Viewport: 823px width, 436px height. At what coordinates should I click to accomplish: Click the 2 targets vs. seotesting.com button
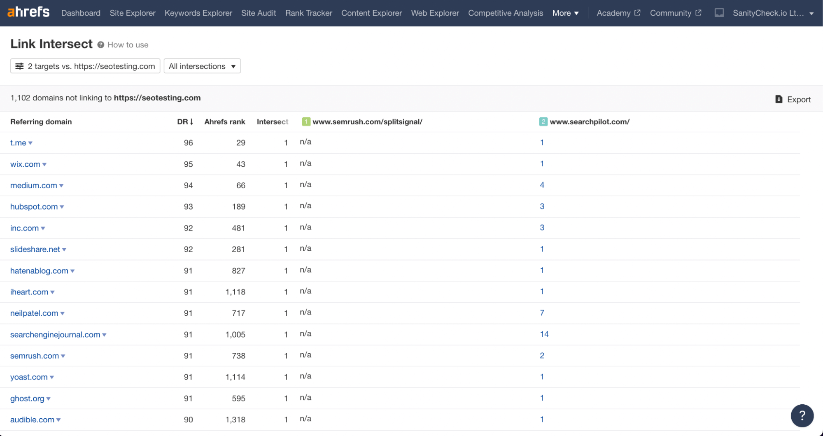(92, 66)
